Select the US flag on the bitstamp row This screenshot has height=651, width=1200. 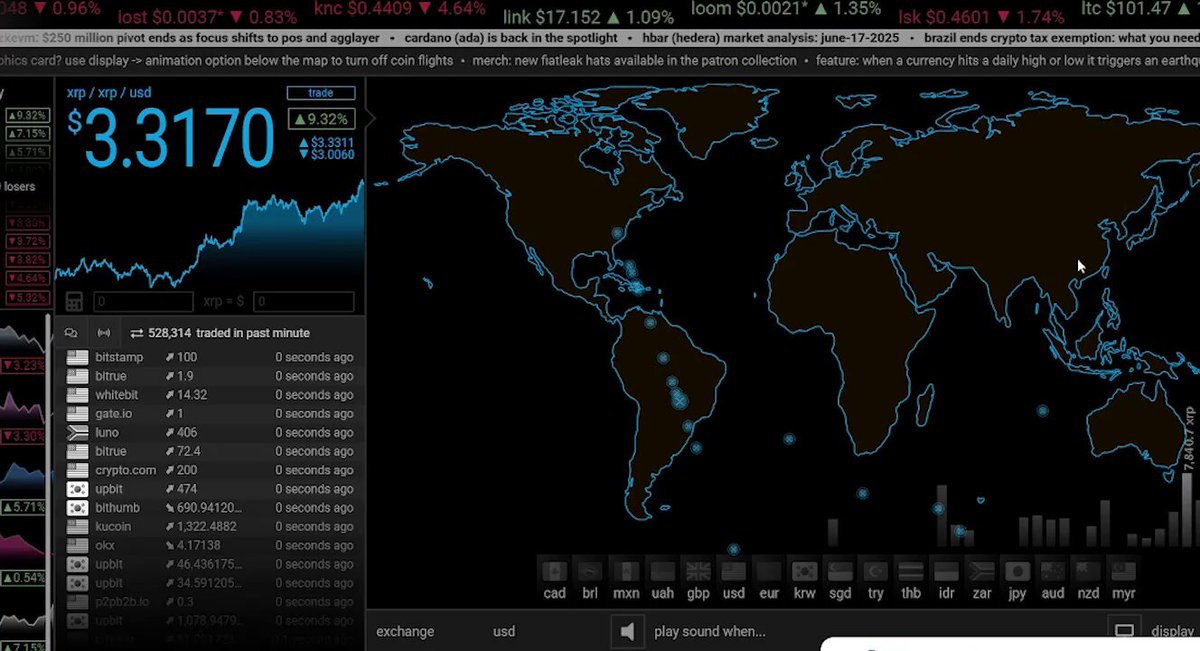click(77, 357)
